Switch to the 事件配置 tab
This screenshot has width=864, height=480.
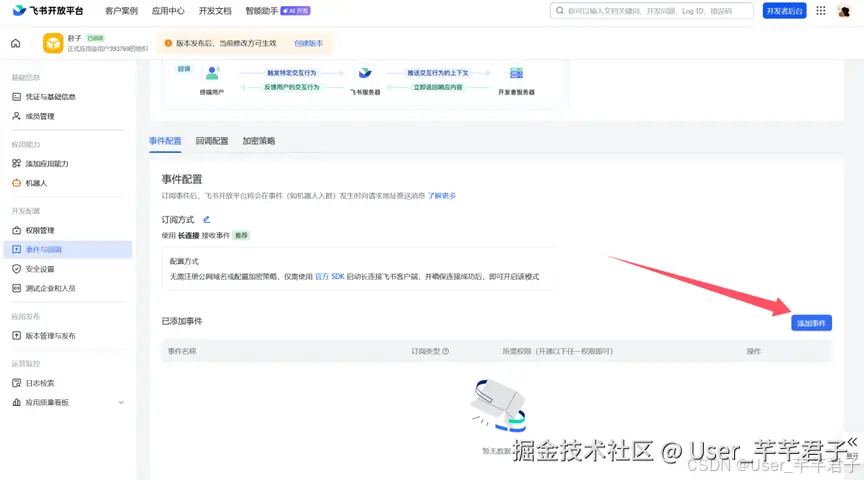point(165,141)
